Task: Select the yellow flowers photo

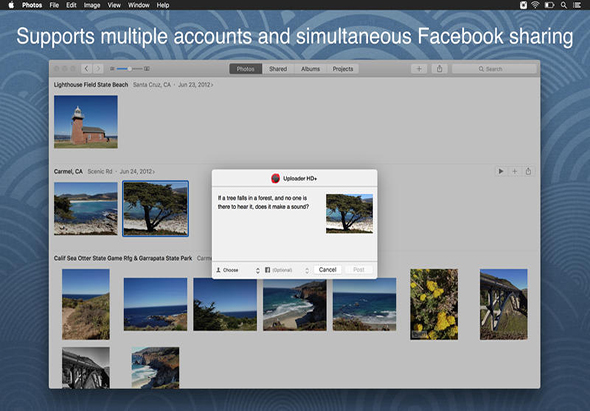Action: 434,304
